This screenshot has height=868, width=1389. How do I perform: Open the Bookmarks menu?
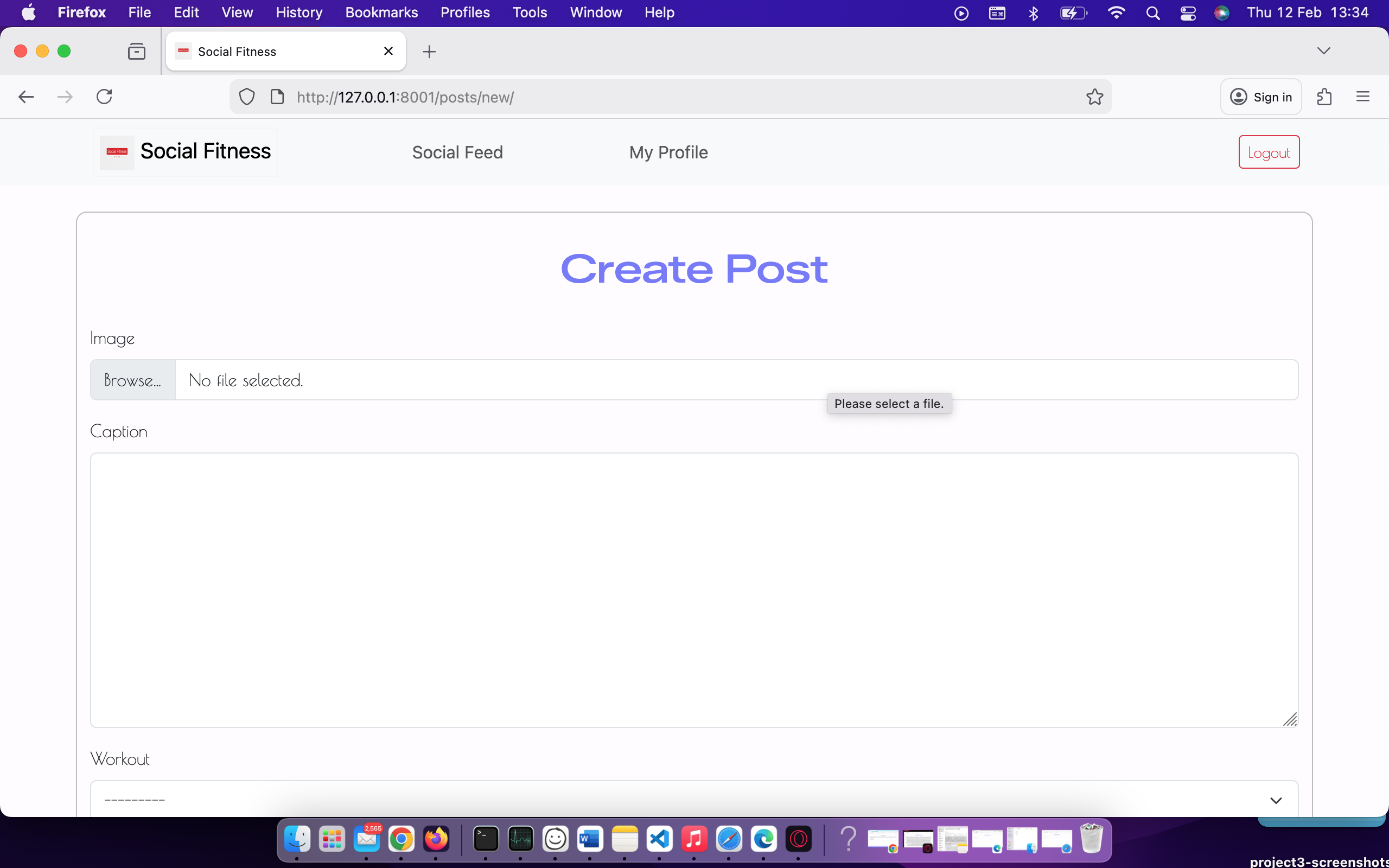[381, 12]
